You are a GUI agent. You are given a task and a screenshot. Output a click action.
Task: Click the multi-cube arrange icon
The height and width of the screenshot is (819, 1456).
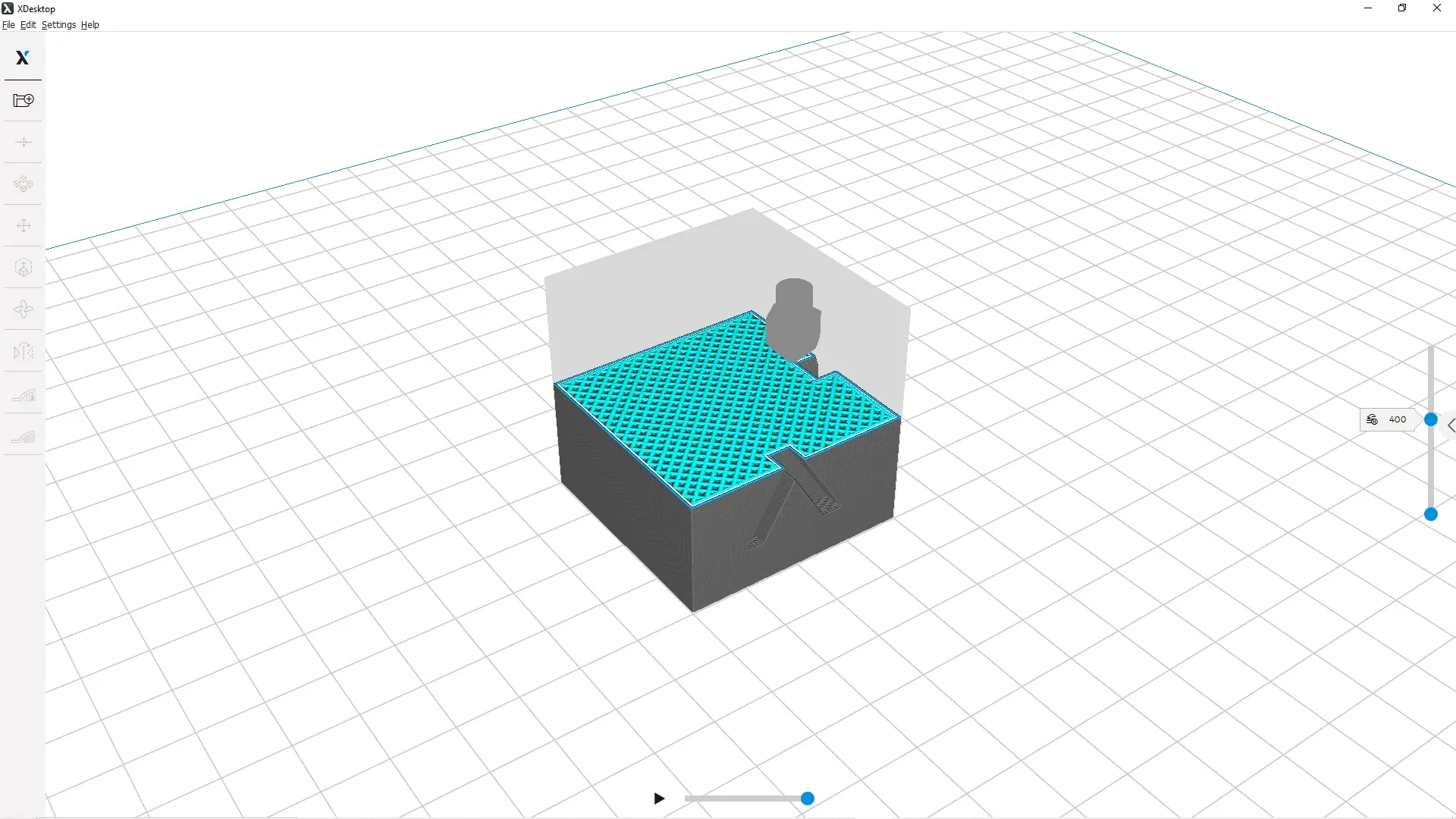click(23, 184)
